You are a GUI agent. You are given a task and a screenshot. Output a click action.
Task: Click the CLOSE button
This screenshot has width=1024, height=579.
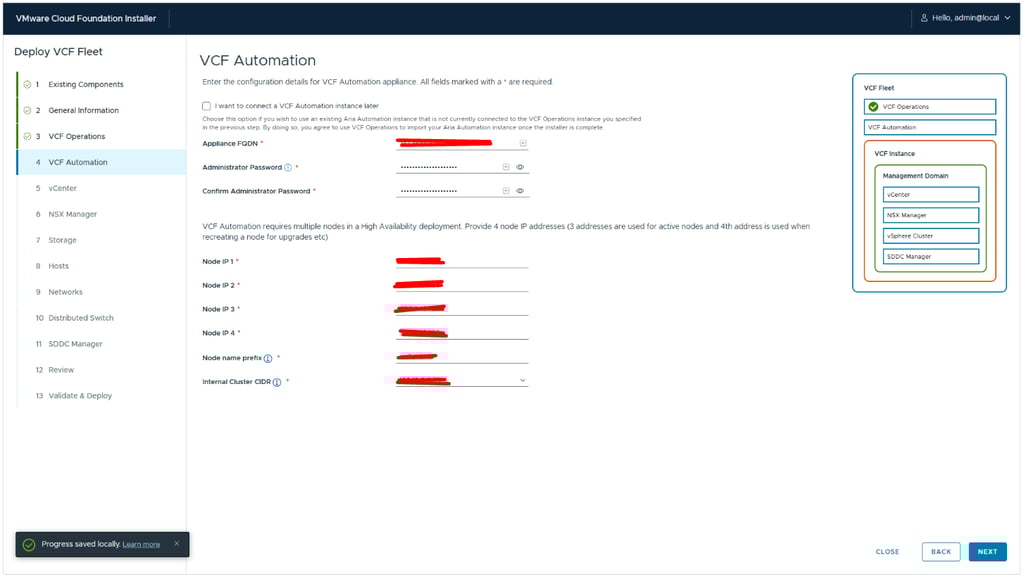(888, 552)
